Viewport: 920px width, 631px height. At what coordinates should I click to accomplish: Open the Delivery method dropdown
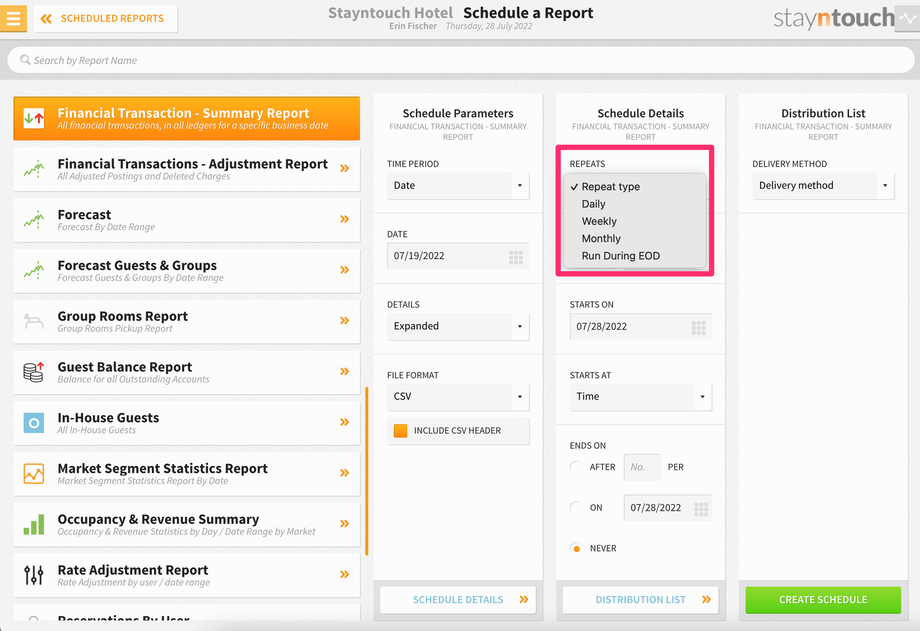pos(823,185)
